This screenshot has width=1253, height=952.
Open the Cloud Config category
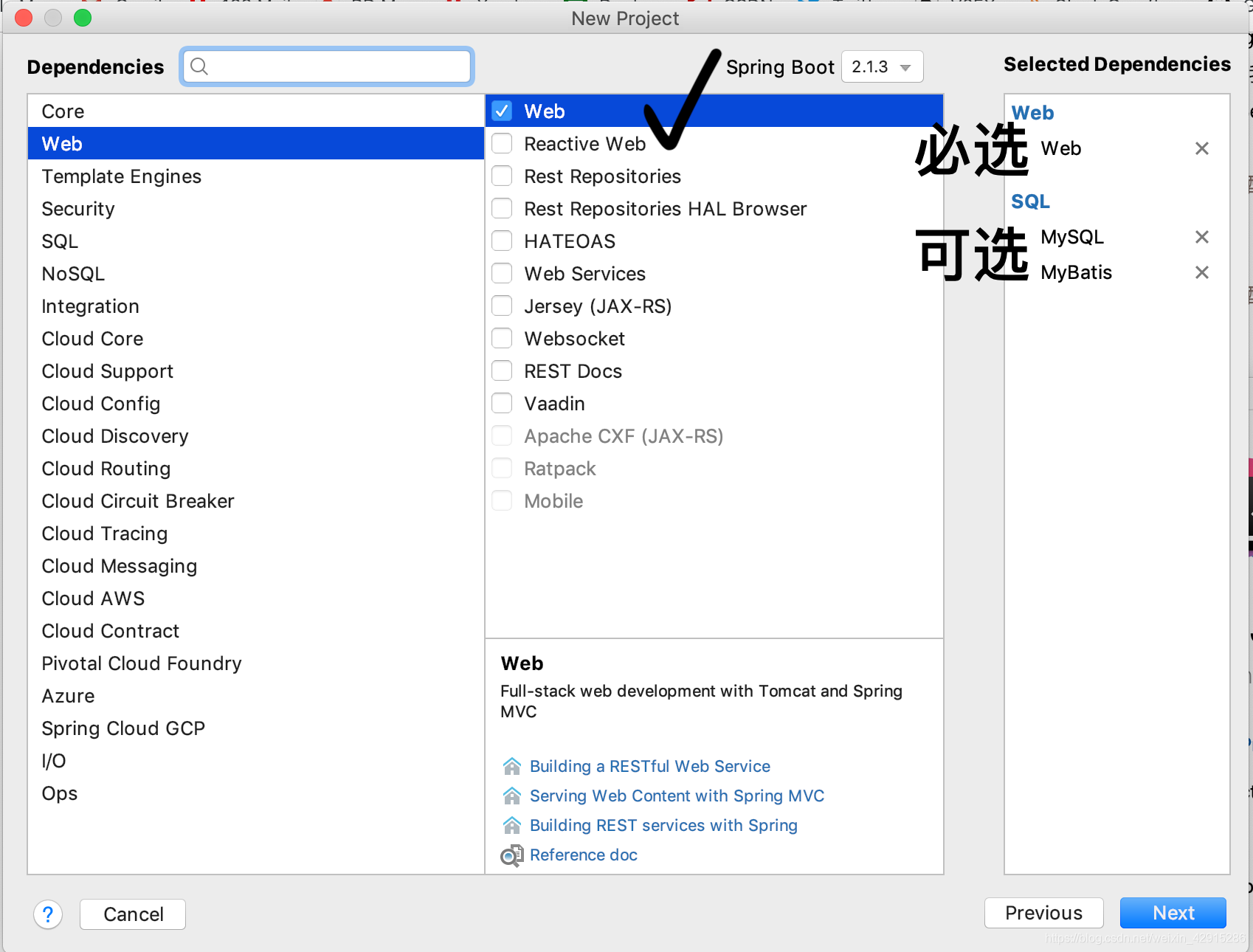[x=255, y=403]
